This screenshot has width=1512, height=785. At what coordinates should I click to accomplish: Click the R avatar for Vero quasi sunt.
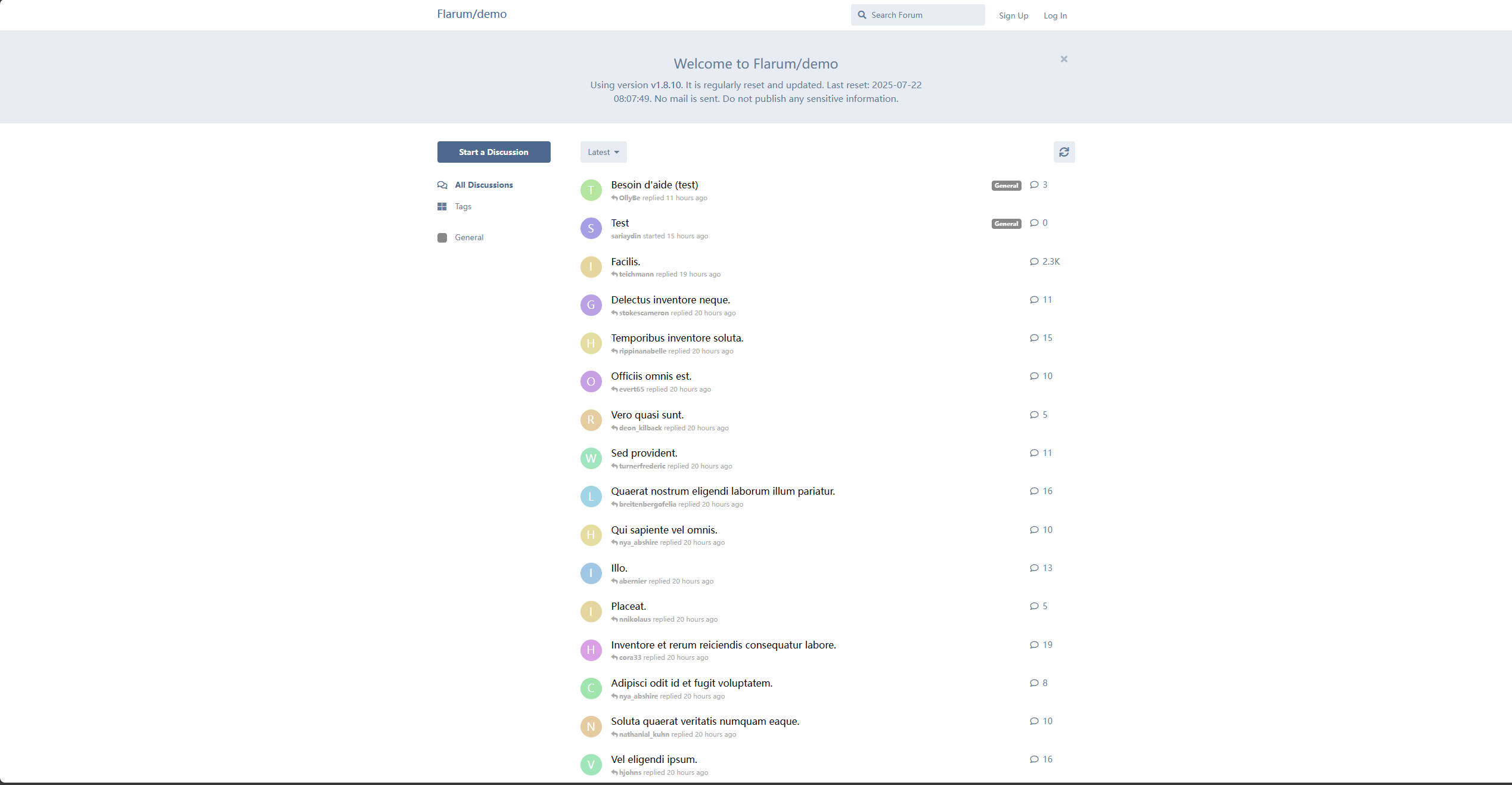[591, 420]
